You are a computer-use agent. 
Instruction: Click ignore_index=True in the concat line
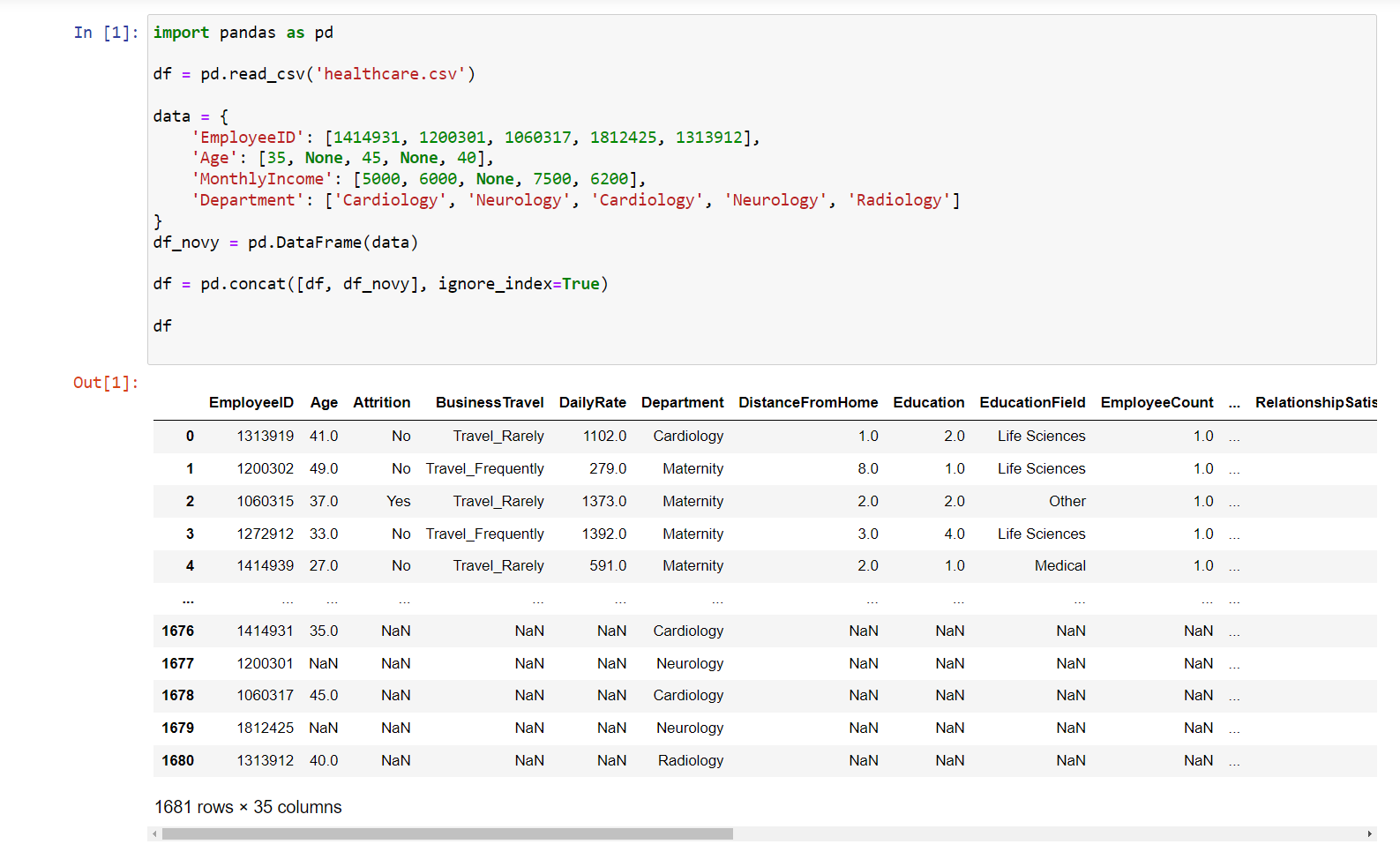coord(519,284)
